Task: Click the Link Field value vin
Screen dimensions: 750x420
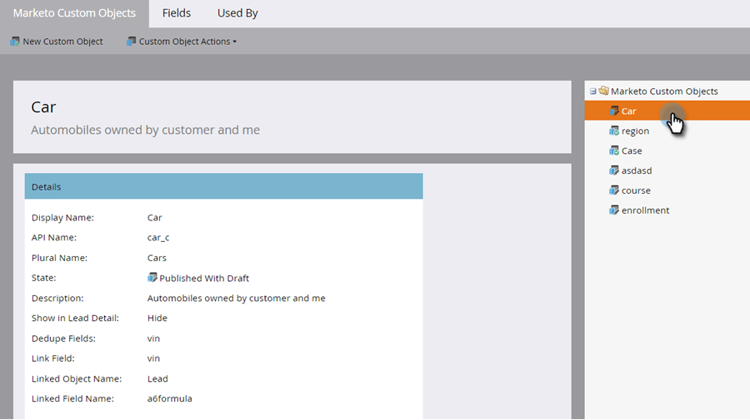Action: [154, 358]
